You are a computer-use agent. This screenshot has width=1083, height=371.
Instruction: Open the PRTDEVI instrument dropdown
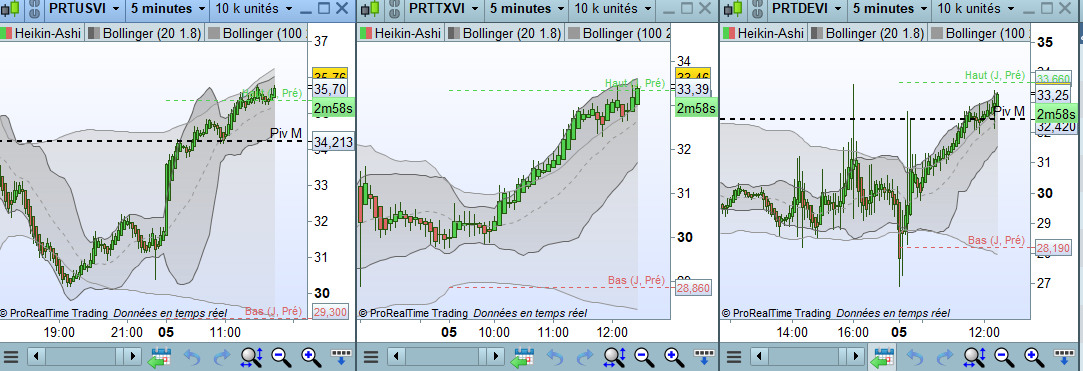(807, 9)
